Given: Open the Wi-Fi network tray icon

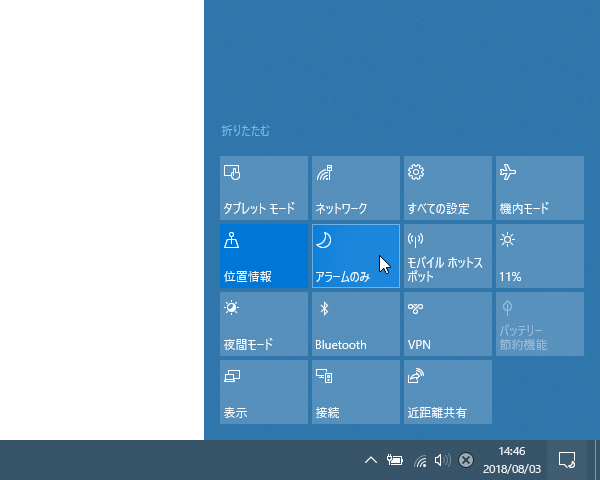Looking at the screenshot, I should pyautogui.click(x=420, y=460).
